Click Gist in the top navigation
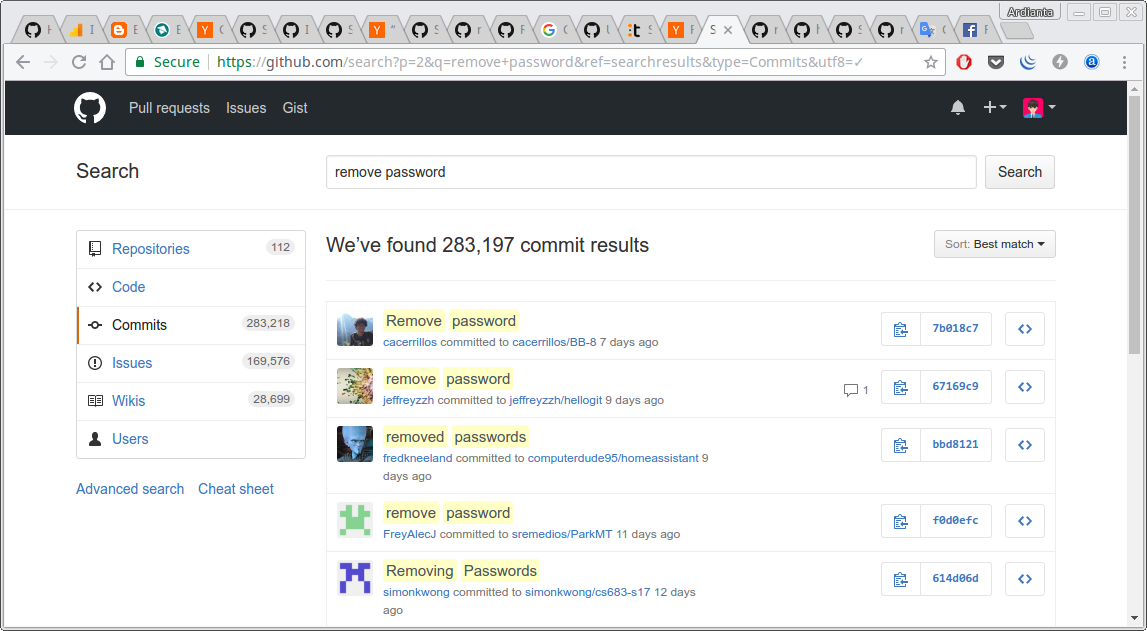Viewport: 1147px width, 631px height. coord(295,108)
